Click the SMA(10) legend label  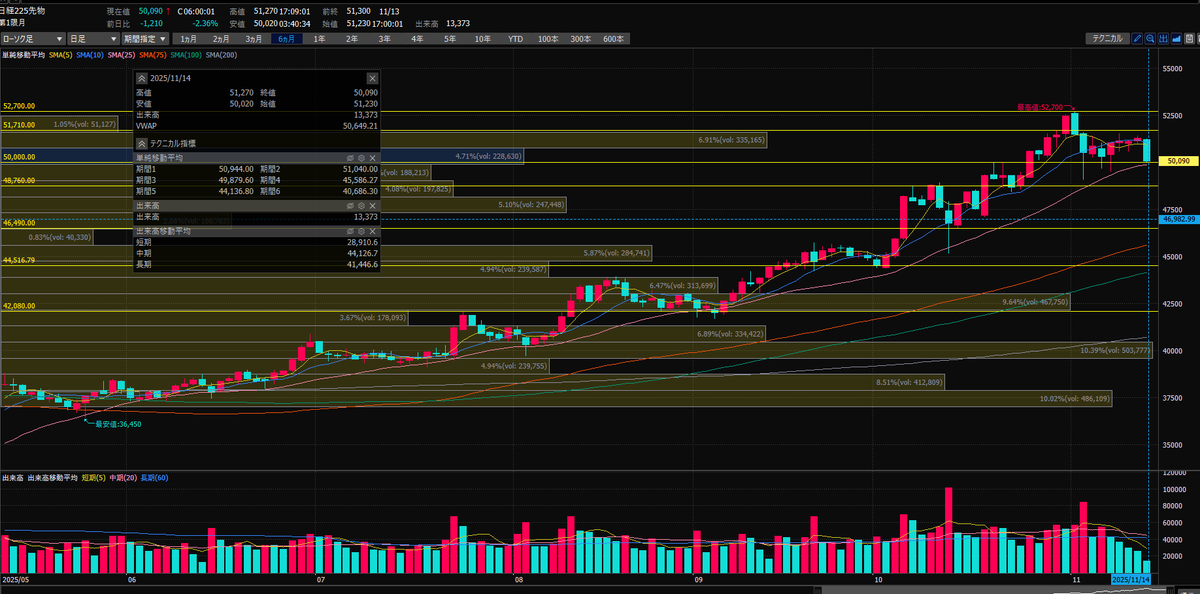pos(90,55)
